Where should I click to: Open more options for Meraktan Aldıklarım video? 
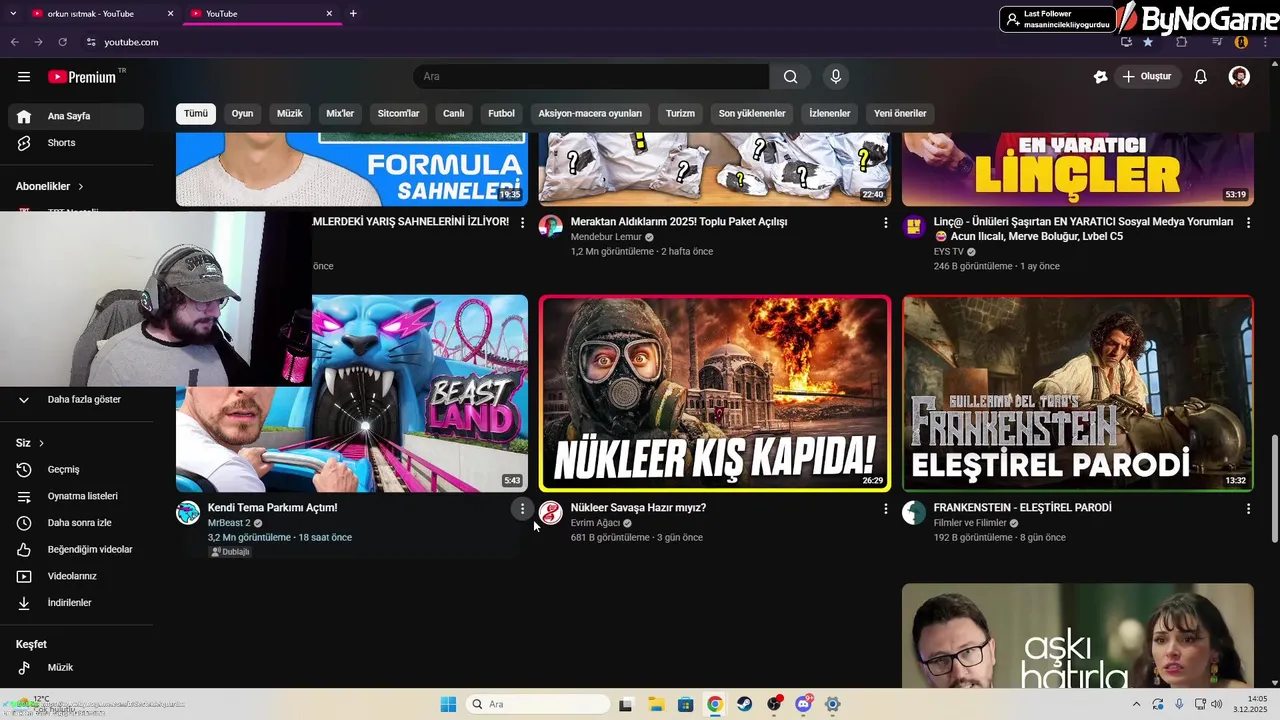point(885,223)
